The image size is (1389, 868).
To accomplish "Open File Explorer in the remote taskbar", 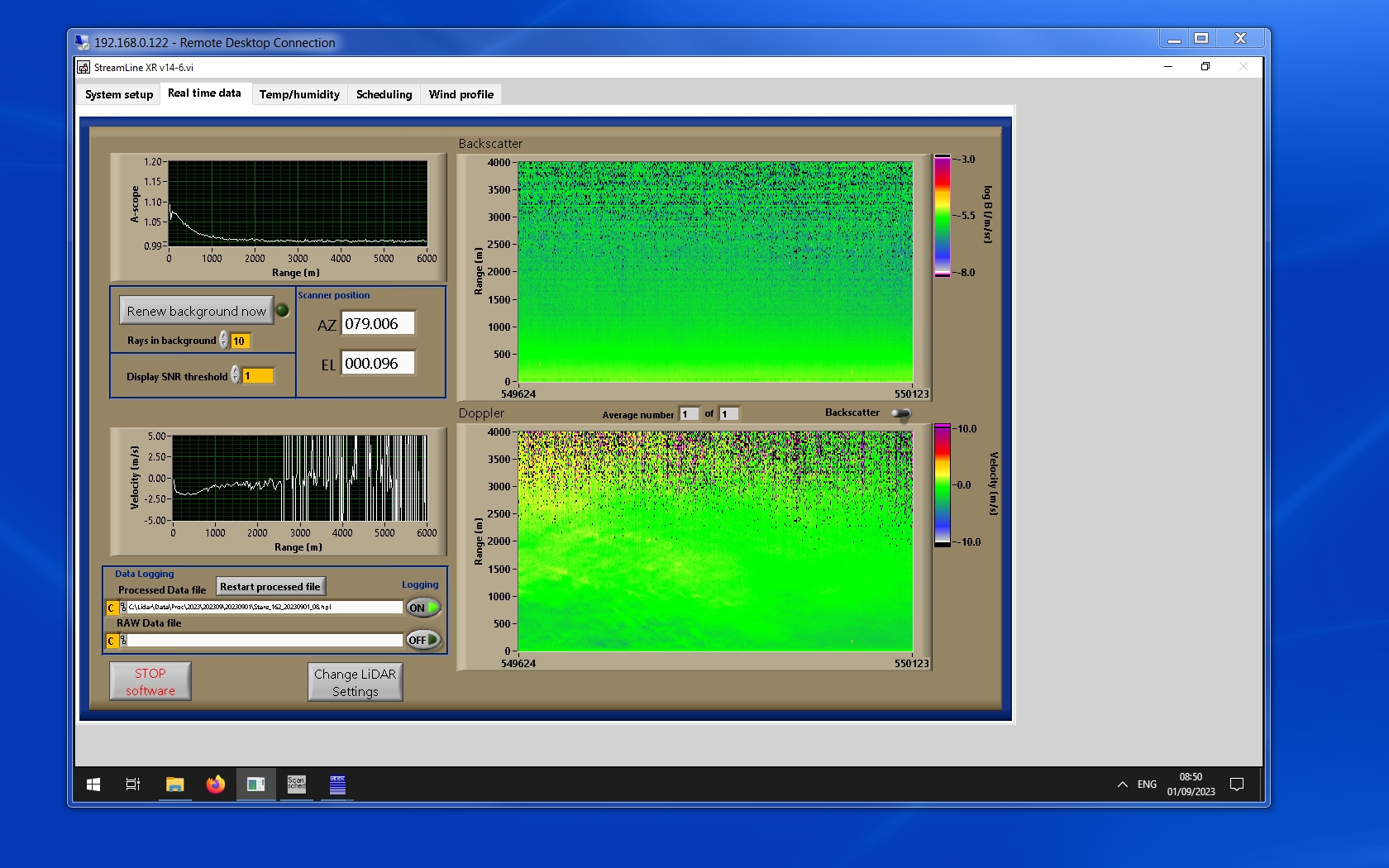I will tap(174, 785).
